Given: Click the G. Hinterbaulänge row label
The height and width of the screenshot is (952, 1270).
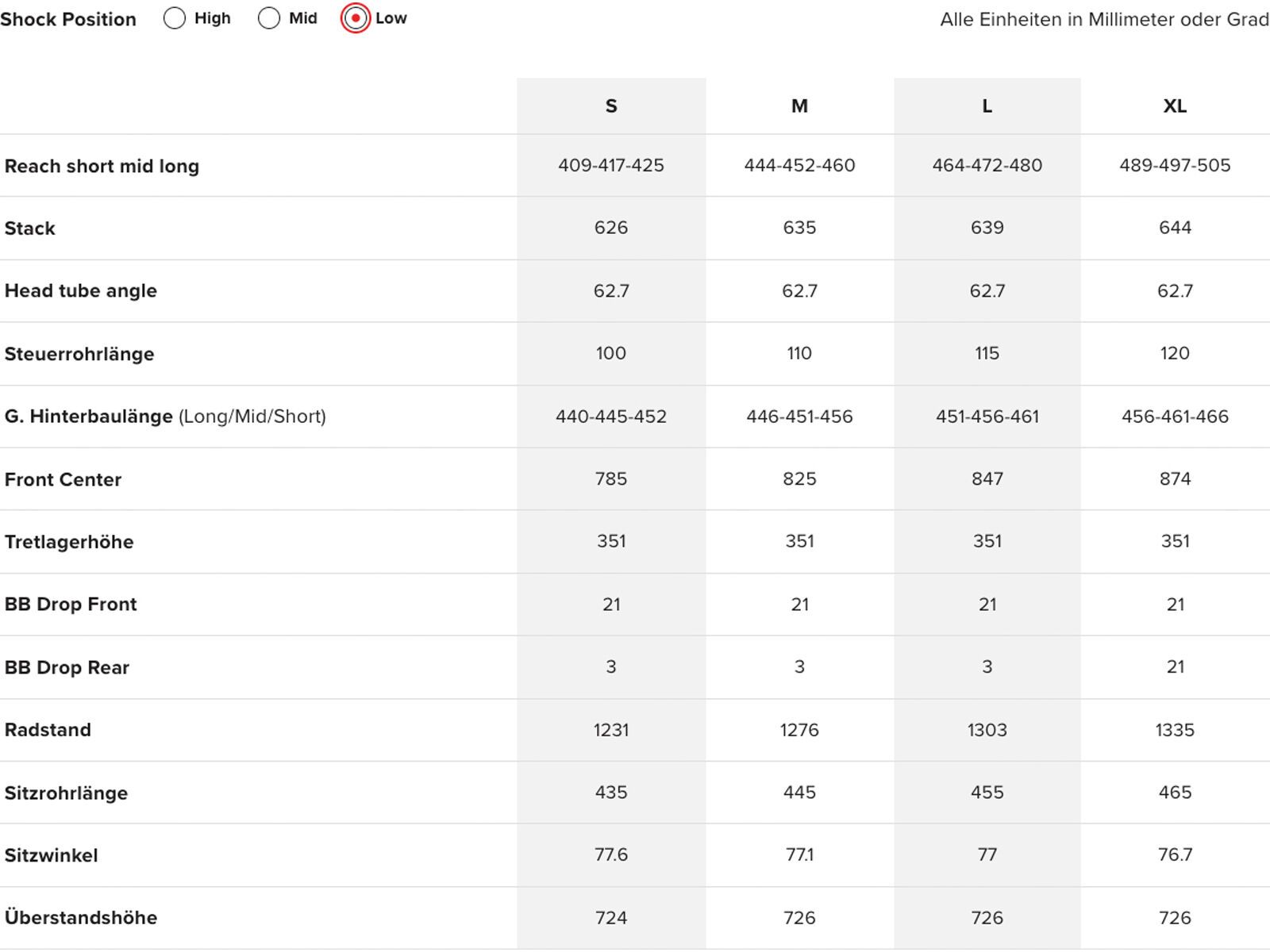Looking at the screenshot, I should pyautogui.click(x=89, y=416).
